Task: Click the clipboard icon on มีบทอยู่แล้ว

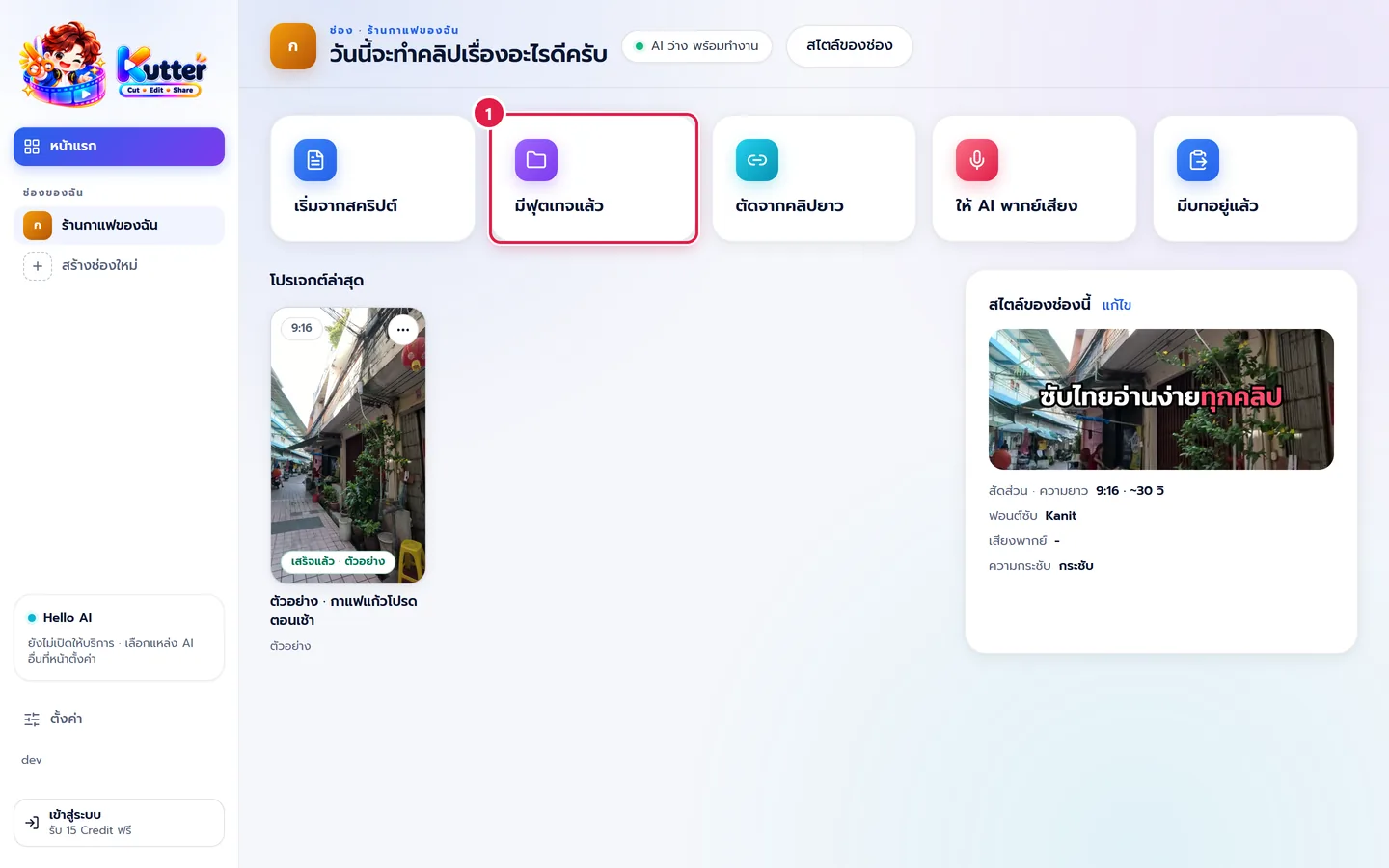Action: 1198,160
